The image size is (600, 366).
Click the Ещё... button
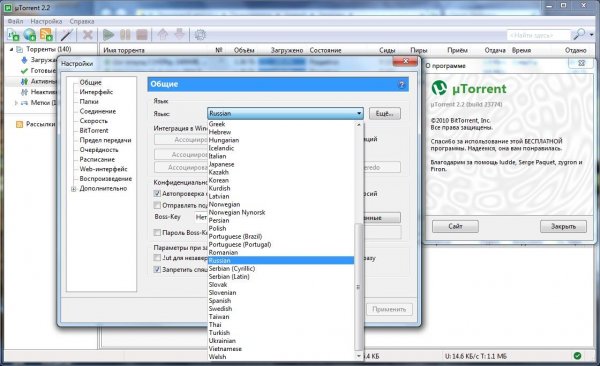click(x=385, y=113)
